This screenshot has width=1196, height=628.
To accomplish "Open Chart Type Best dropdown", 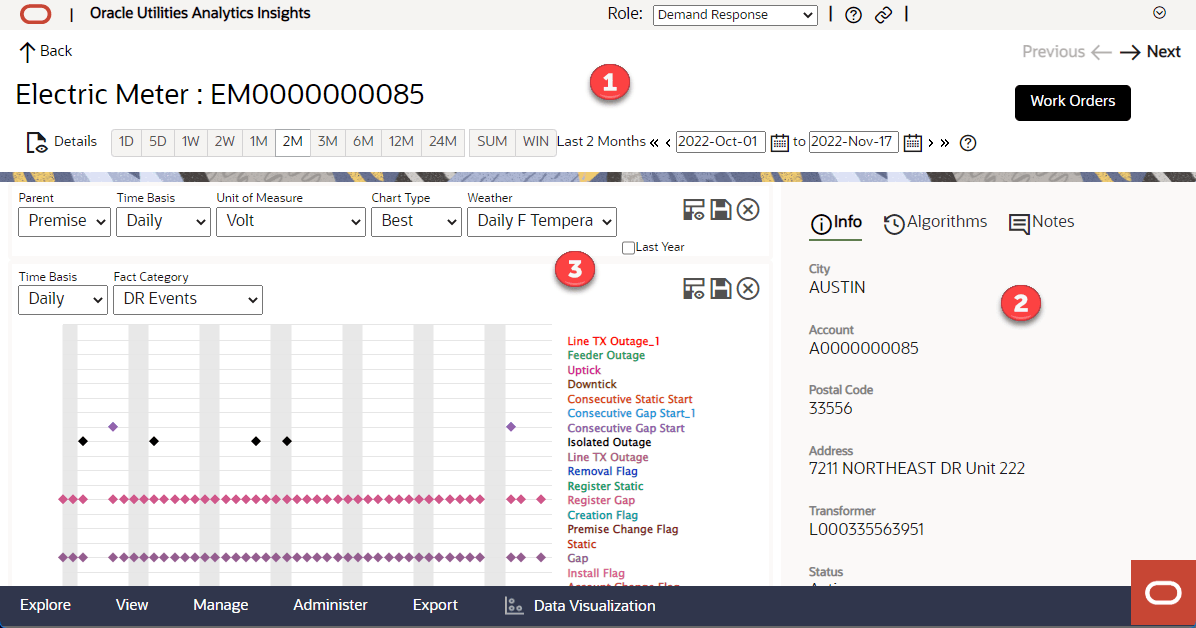I will pos(416,221).
